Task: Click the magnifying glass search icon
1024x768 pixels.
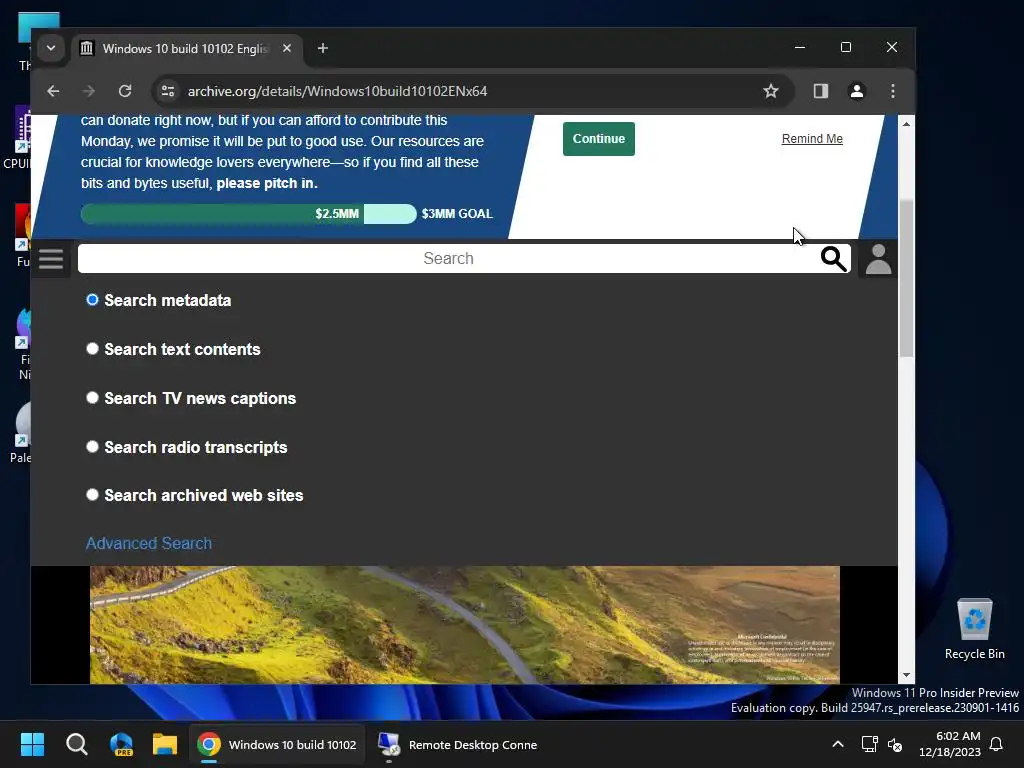Action: 833,259
